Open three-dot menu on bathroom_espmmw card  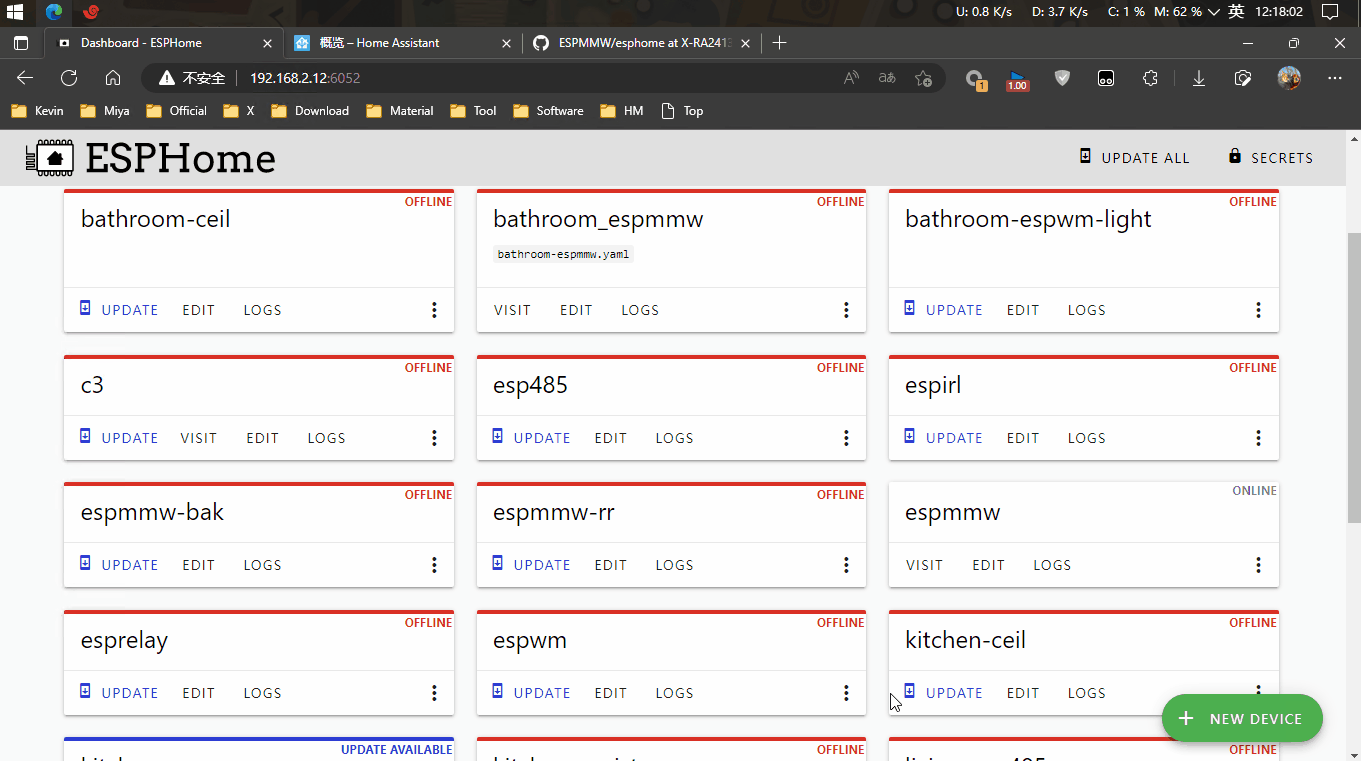pos(846,310)
